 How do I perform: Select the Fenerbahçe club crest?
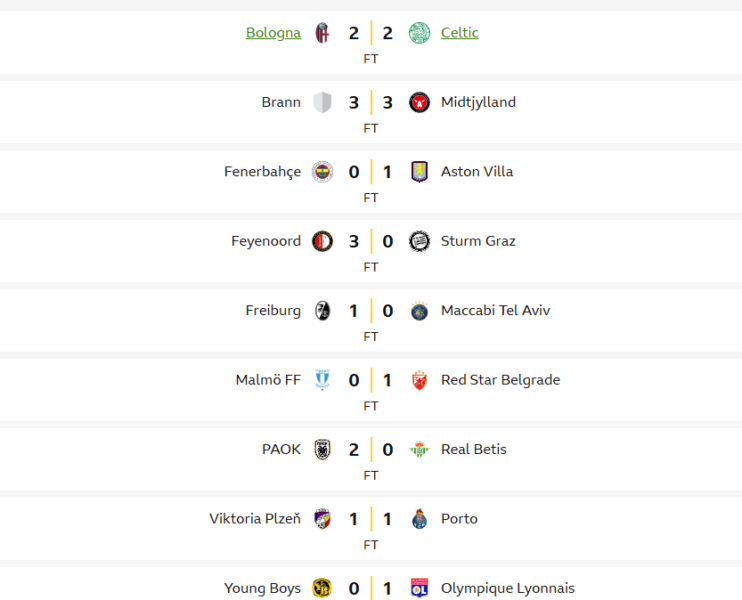tap(322, 172)
